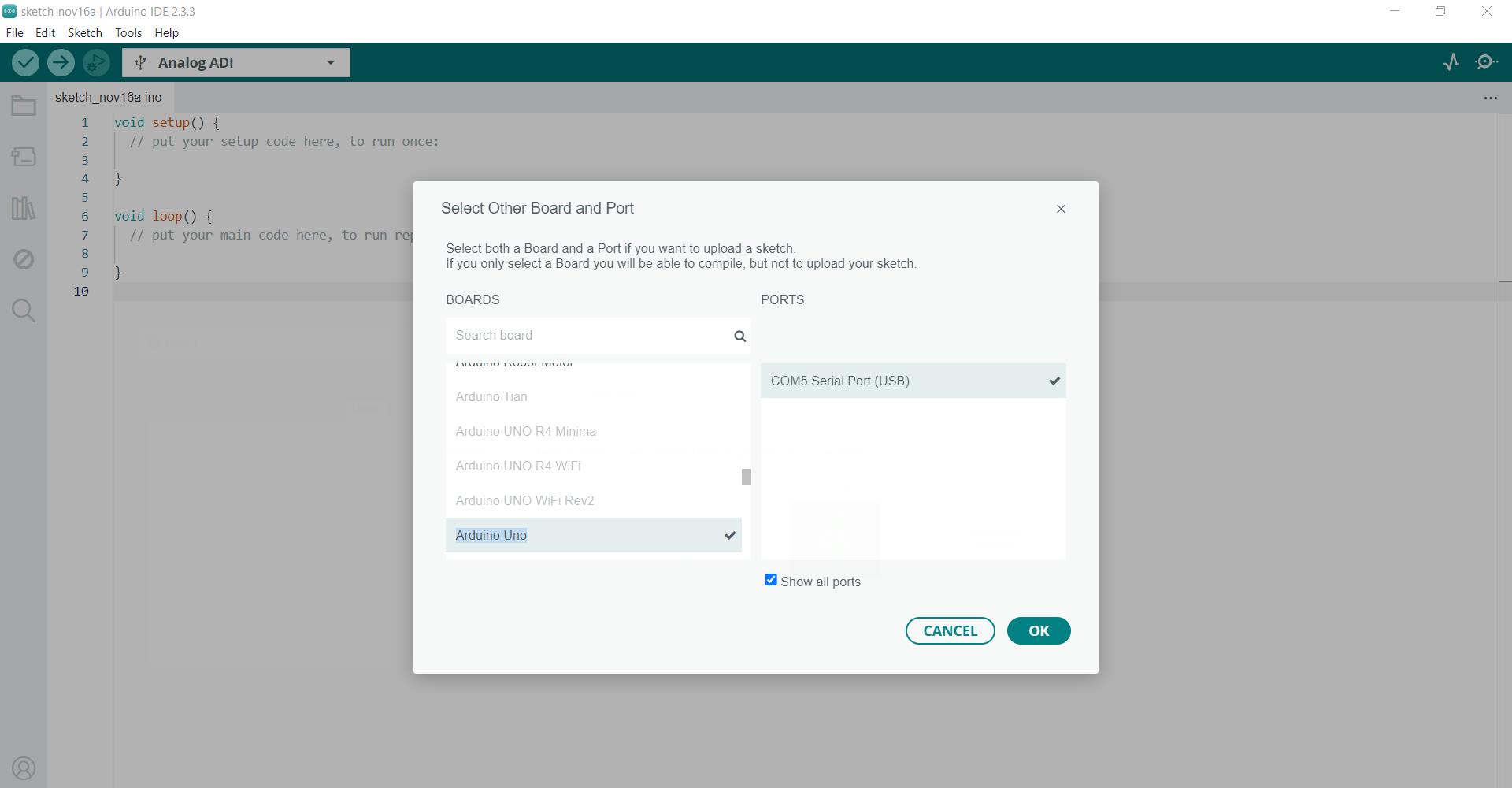1512x788 pixels.
Task: Start Debugging with the debug icon
Action: pyautogui.click(x=96, y=62)
